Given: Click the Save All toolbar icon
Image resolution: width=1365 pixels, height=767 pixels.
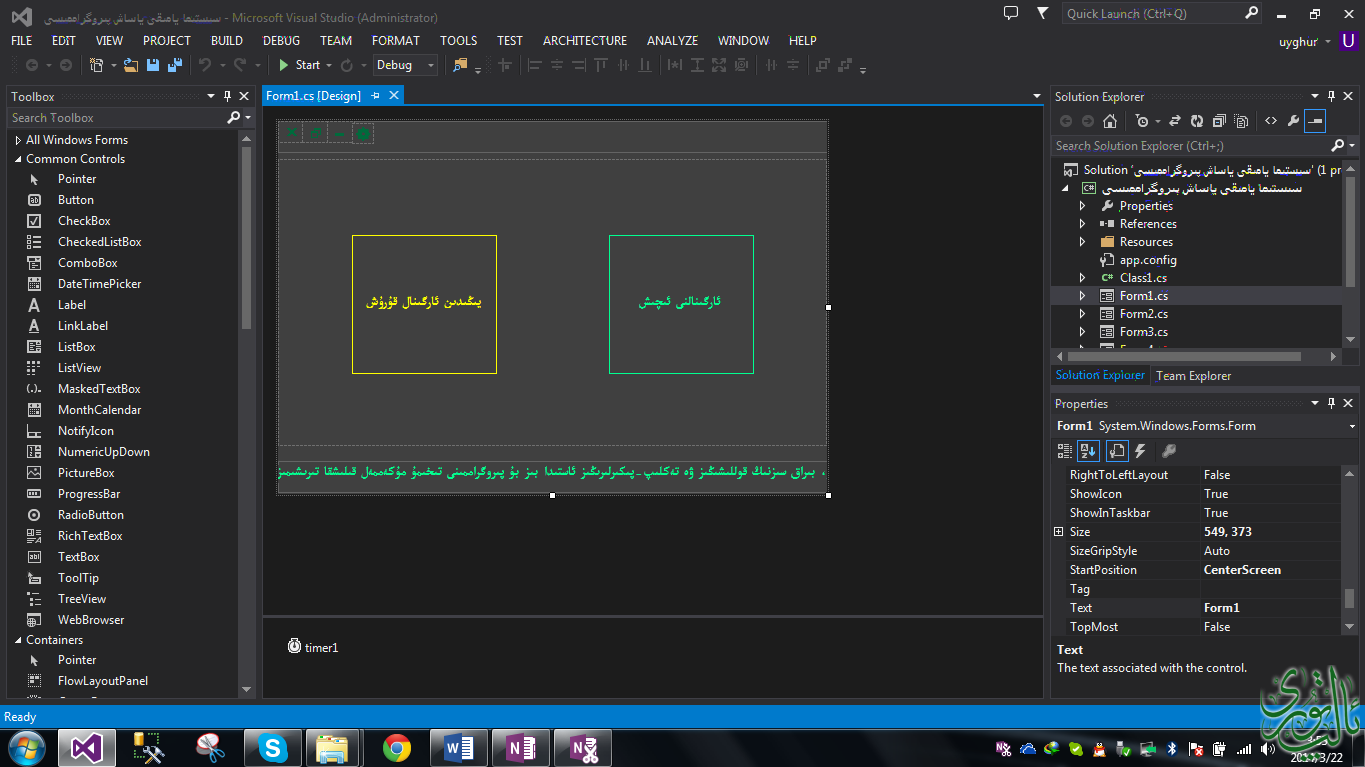Looking at the screenshot, I should [175, 65].
